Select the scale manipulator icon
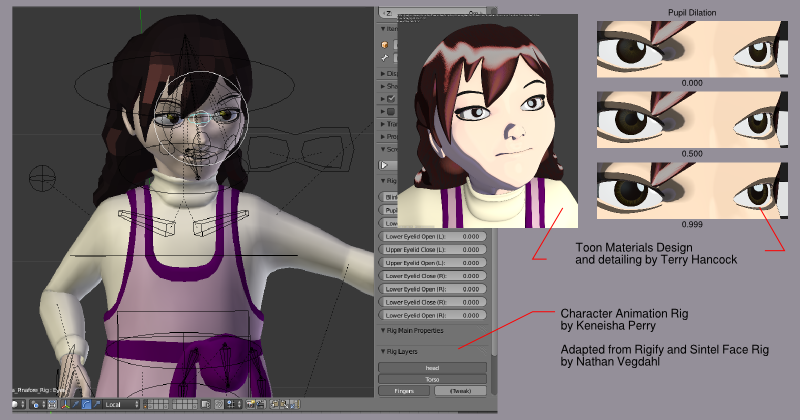 click(96, 404)
